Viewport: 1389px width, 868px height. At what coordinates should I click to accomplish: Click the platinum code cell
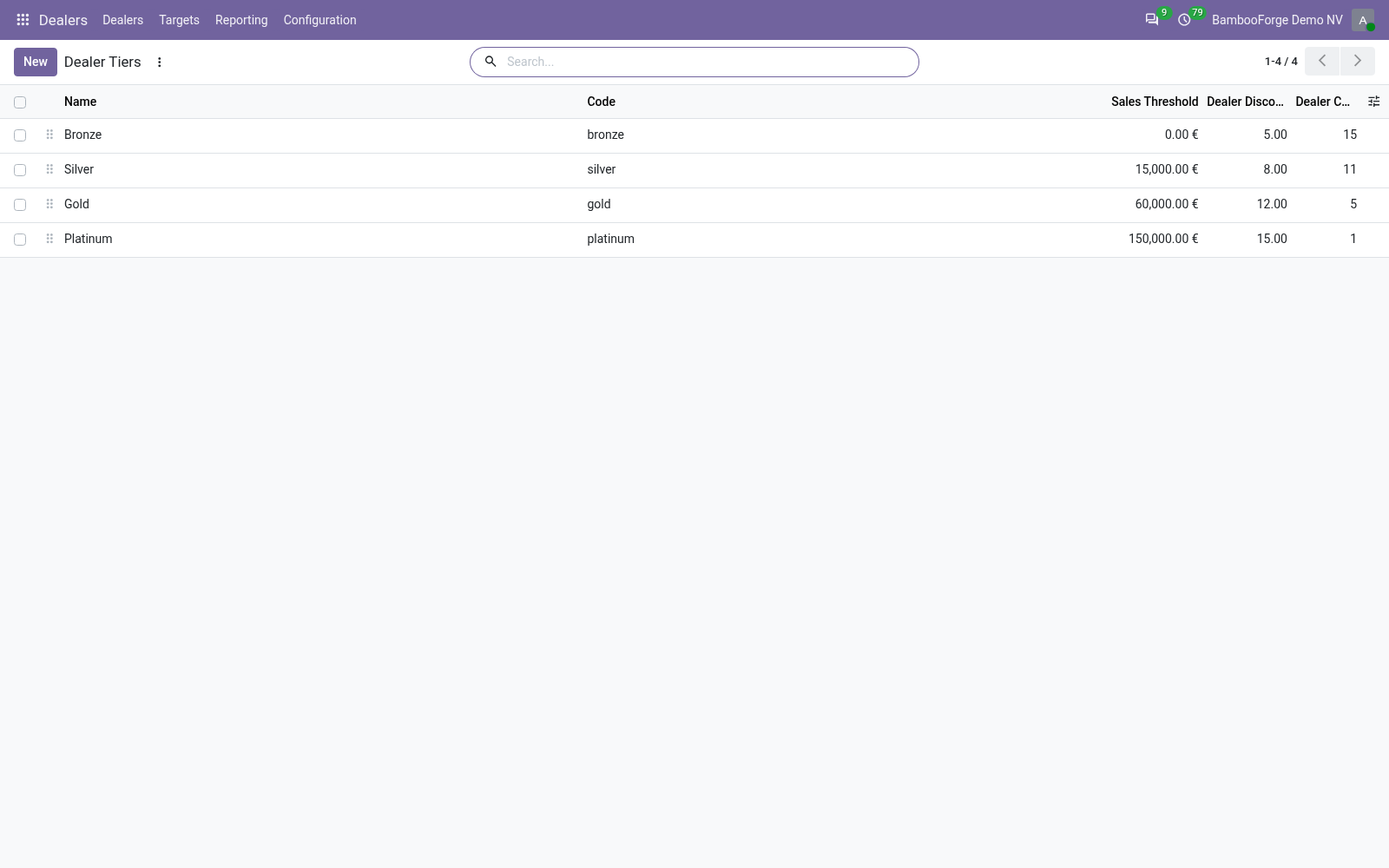coord(610,239)
